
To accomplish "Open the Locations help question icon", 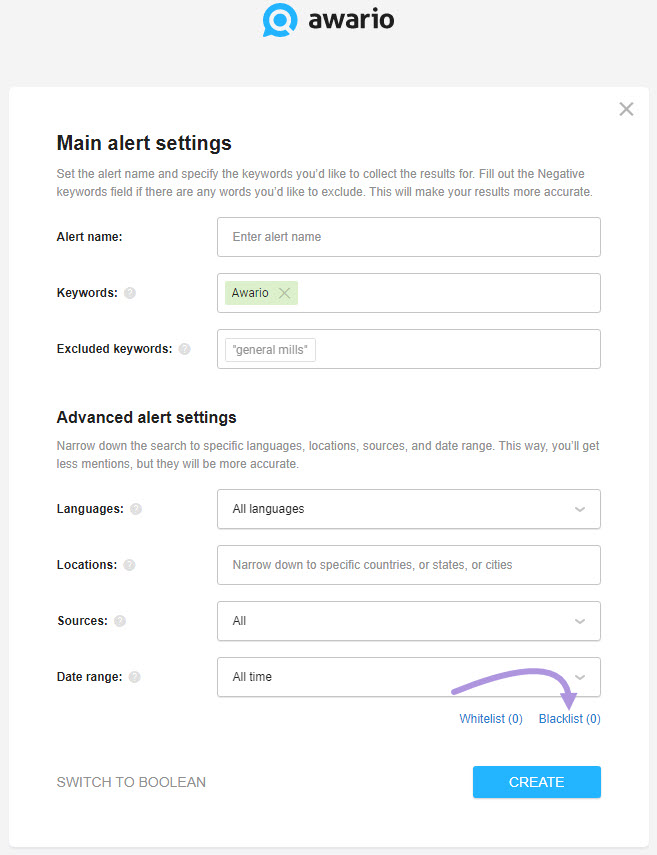I will click(x=129, y=565).
